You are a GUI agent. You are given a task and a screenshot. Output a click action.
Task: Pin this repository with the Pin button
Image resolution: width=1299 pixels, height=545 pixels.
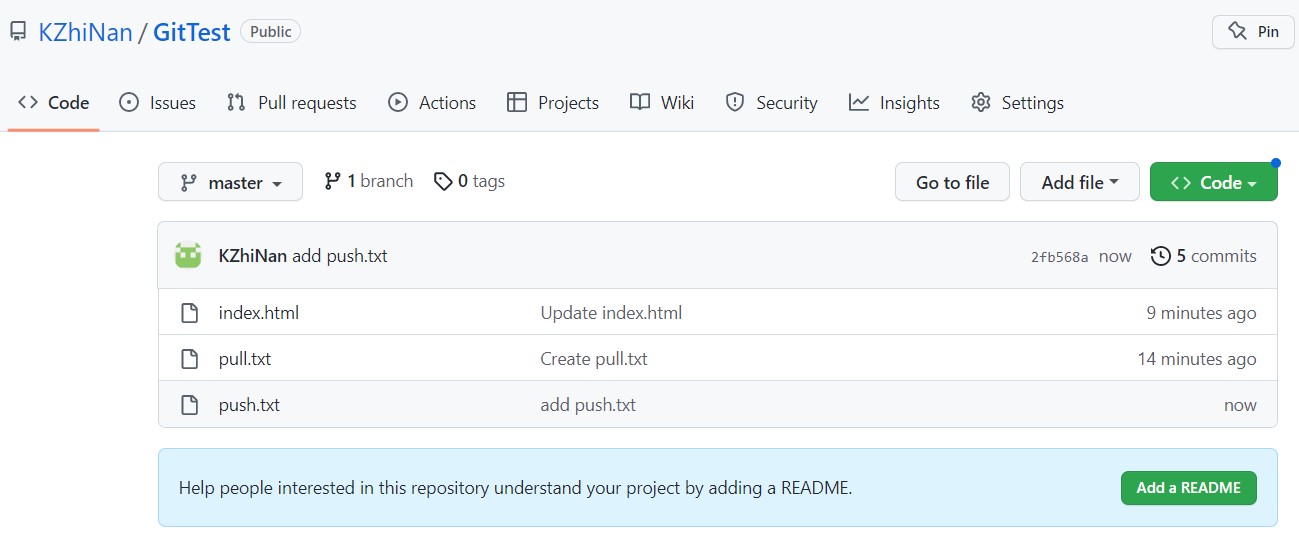click(x=1253, y=31)
